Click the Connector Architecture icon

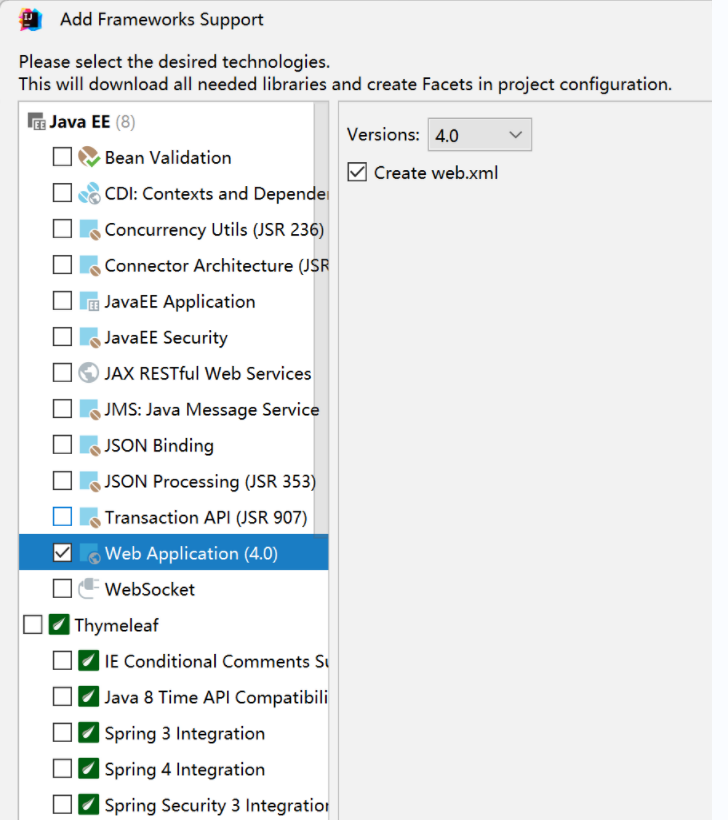coord(89,265)
